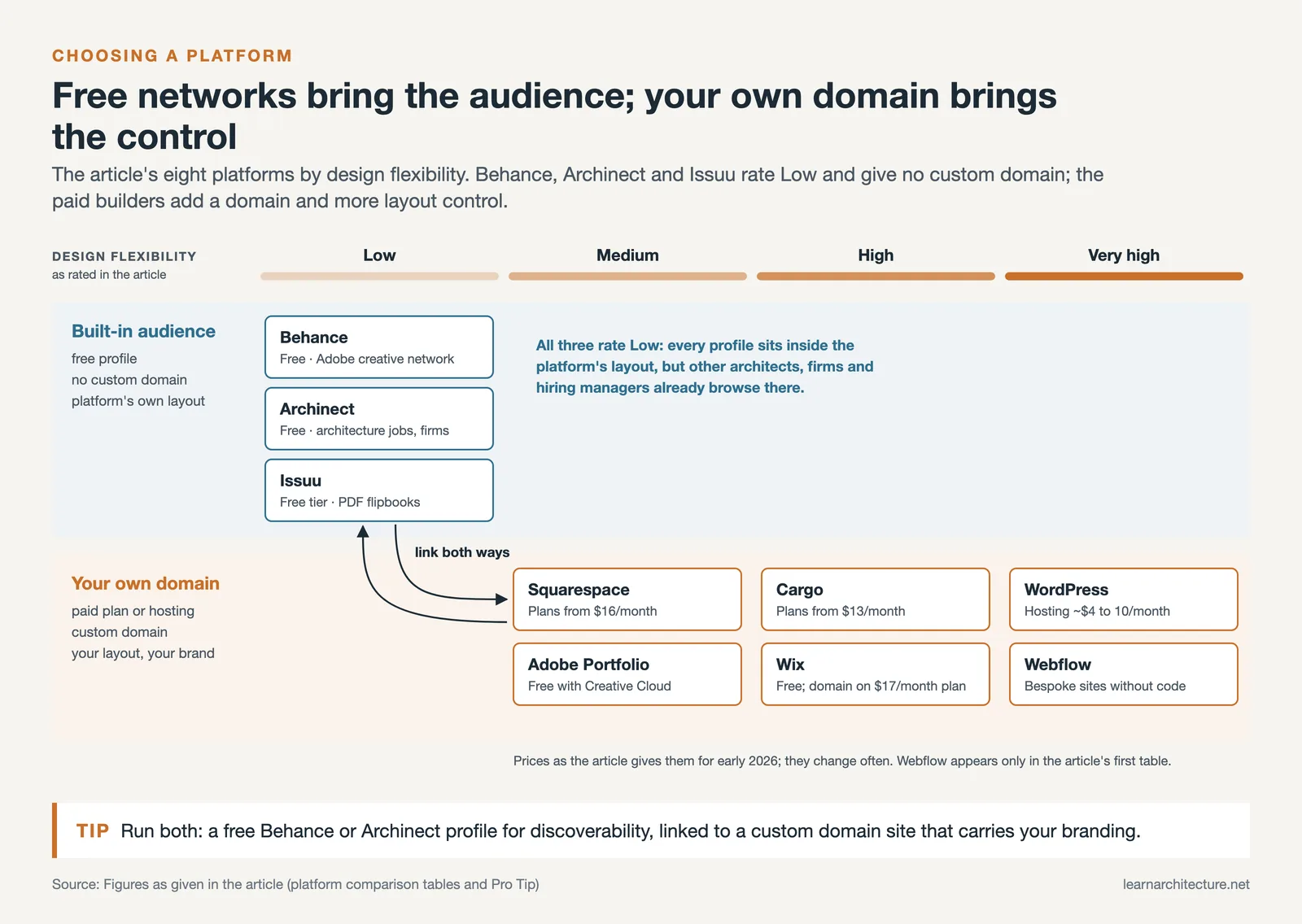Click the Medium flexibility color bar
The height and width of the screenshot is (924, 1302).
tap(627, 277)
